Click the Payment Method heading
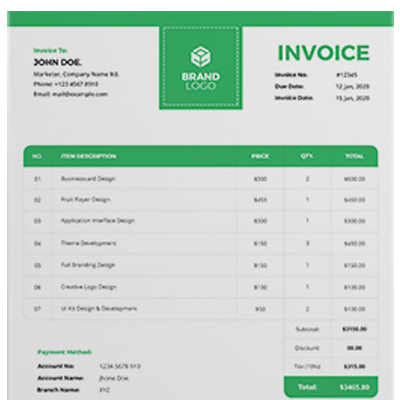The width and height of the screenshot is (400, 400). [64, 352]
